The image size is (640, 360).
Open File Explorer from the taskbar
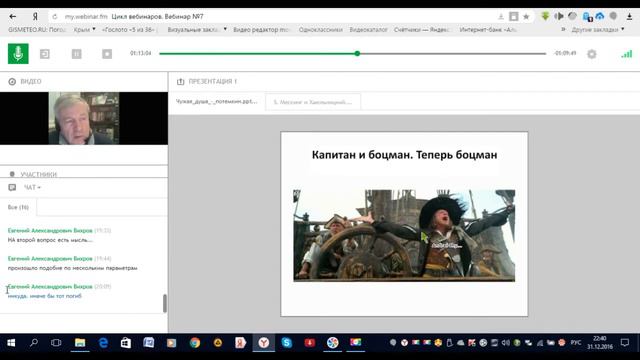tap(80, 343)
